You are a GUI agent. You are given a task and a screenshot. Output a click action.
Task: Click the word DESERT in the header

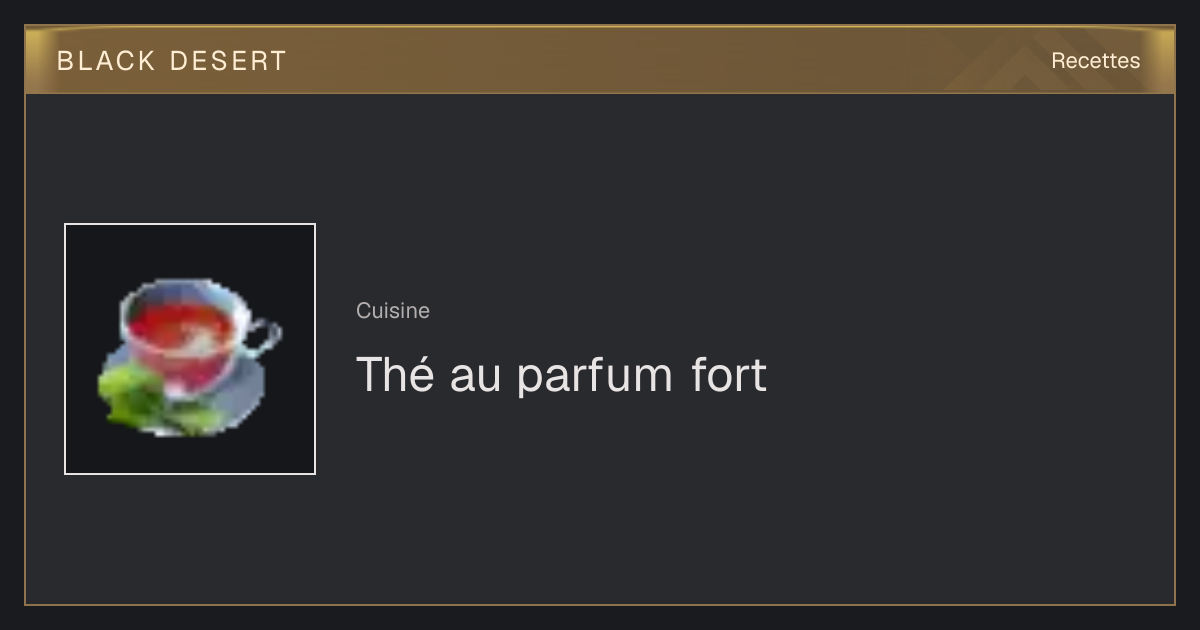pyautogui.click(x=229, y=61)
